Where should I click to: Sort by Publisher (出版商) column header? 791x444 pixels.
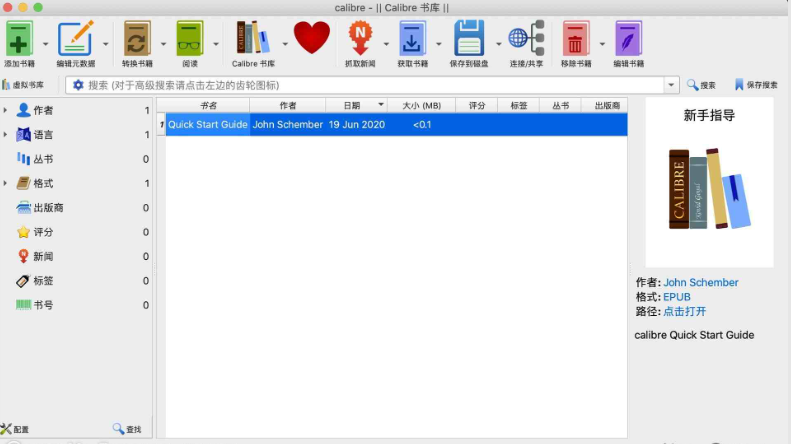pyautogui.click(x=606, y=105)
